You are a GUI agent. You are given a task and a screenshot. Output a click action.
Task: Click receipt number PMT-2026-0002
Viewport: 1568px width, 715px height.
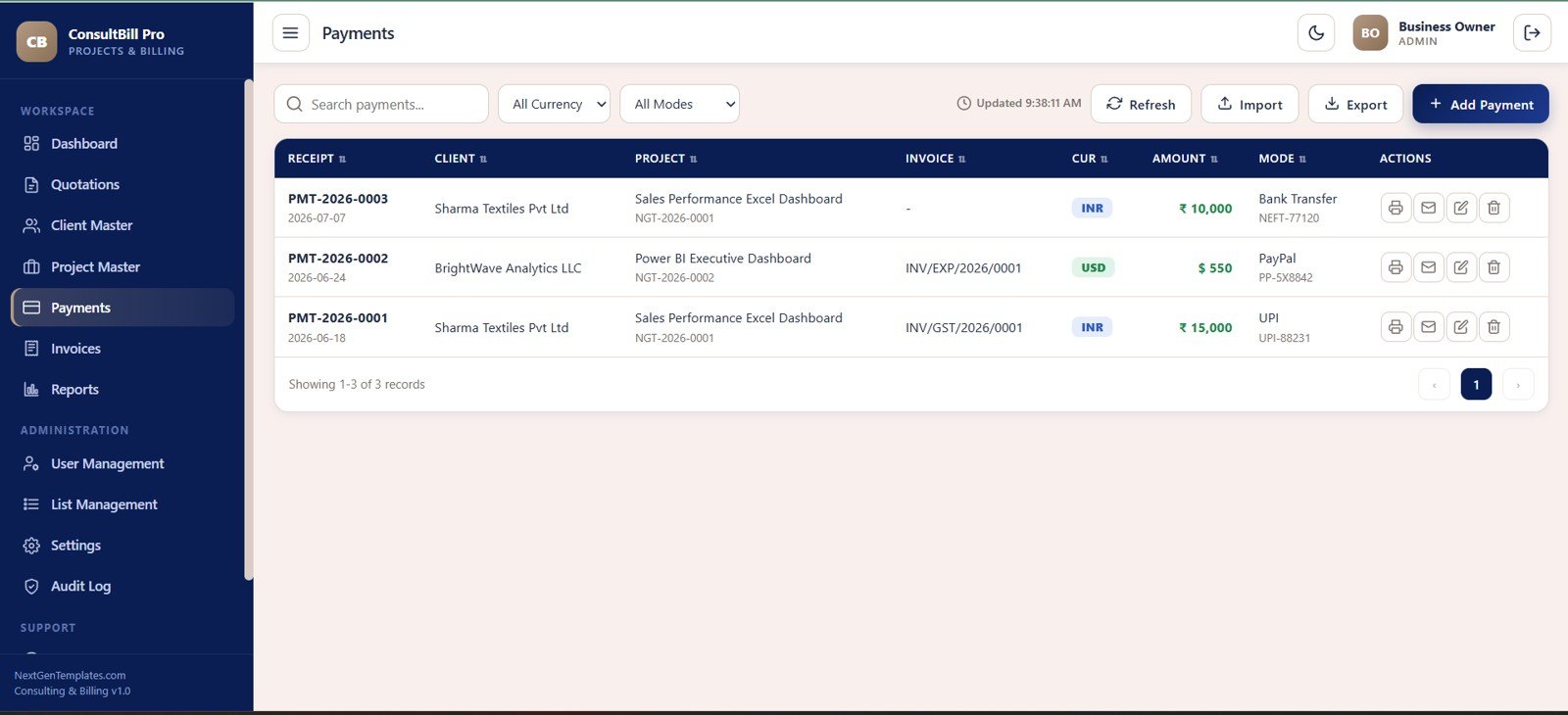(x=338, y=259)
